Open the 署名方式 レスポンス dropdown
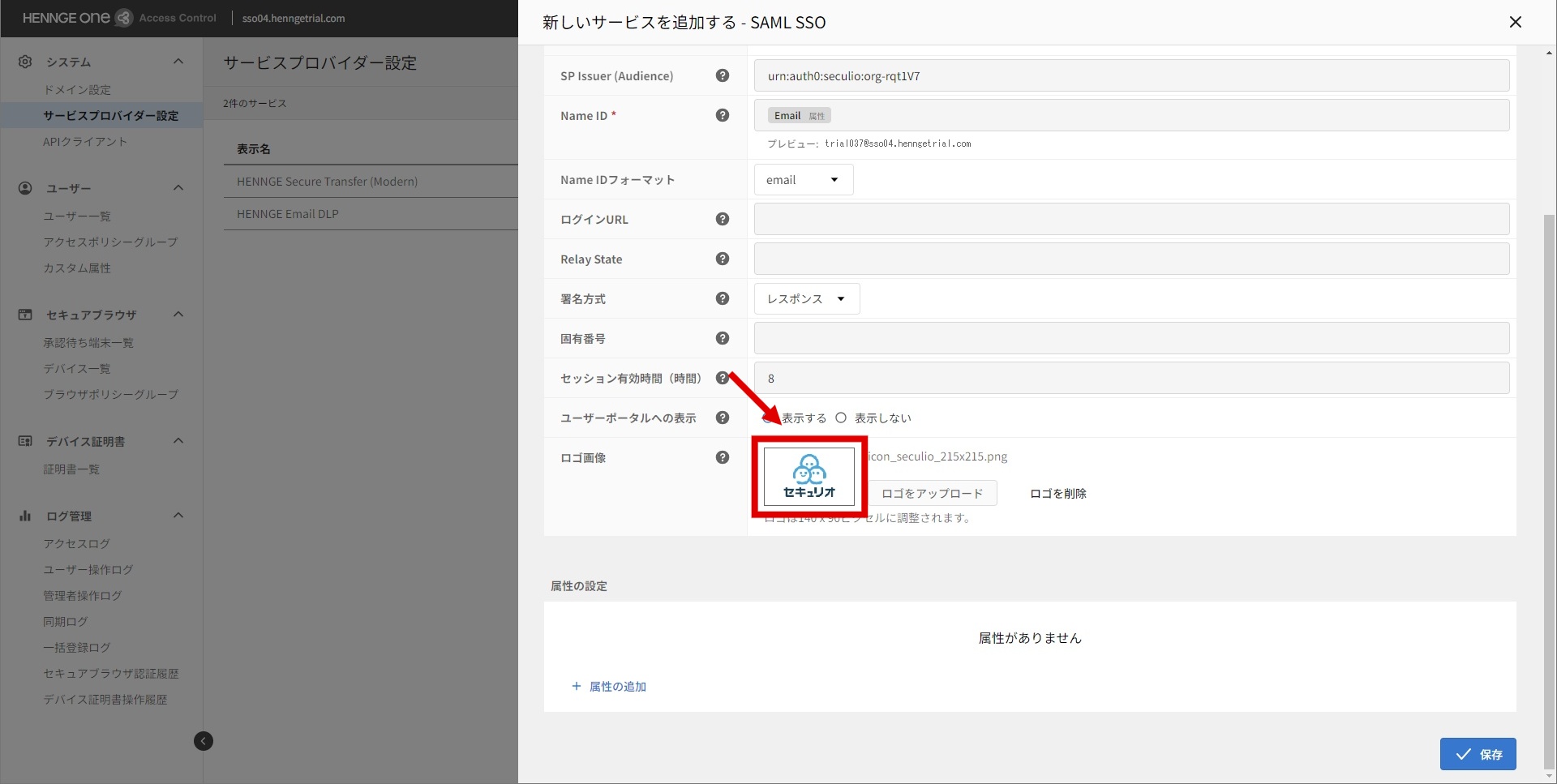This screenshot has width=1557, height=784. (807, 298)
